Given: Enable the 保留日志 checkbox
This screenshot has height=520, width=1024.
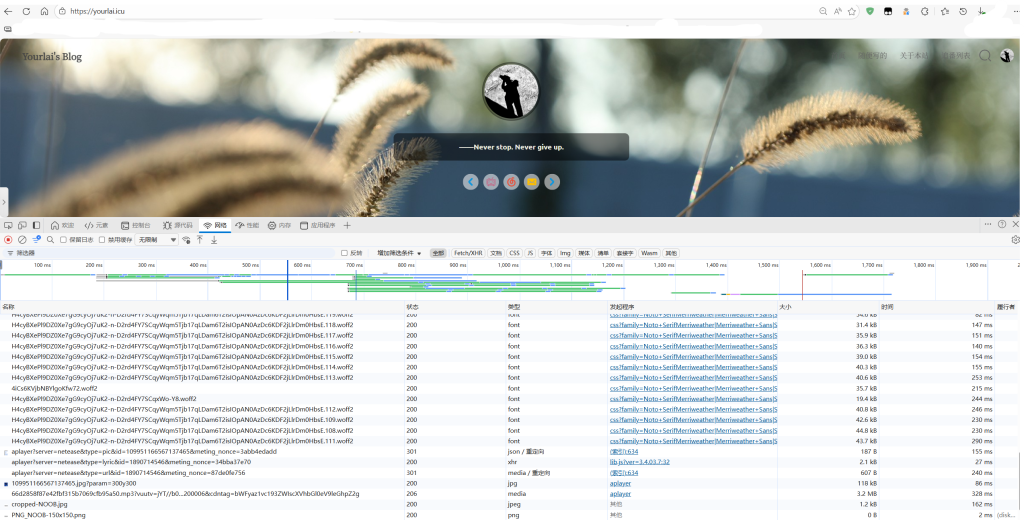Looking at the screenshot, I should point(64,240).
